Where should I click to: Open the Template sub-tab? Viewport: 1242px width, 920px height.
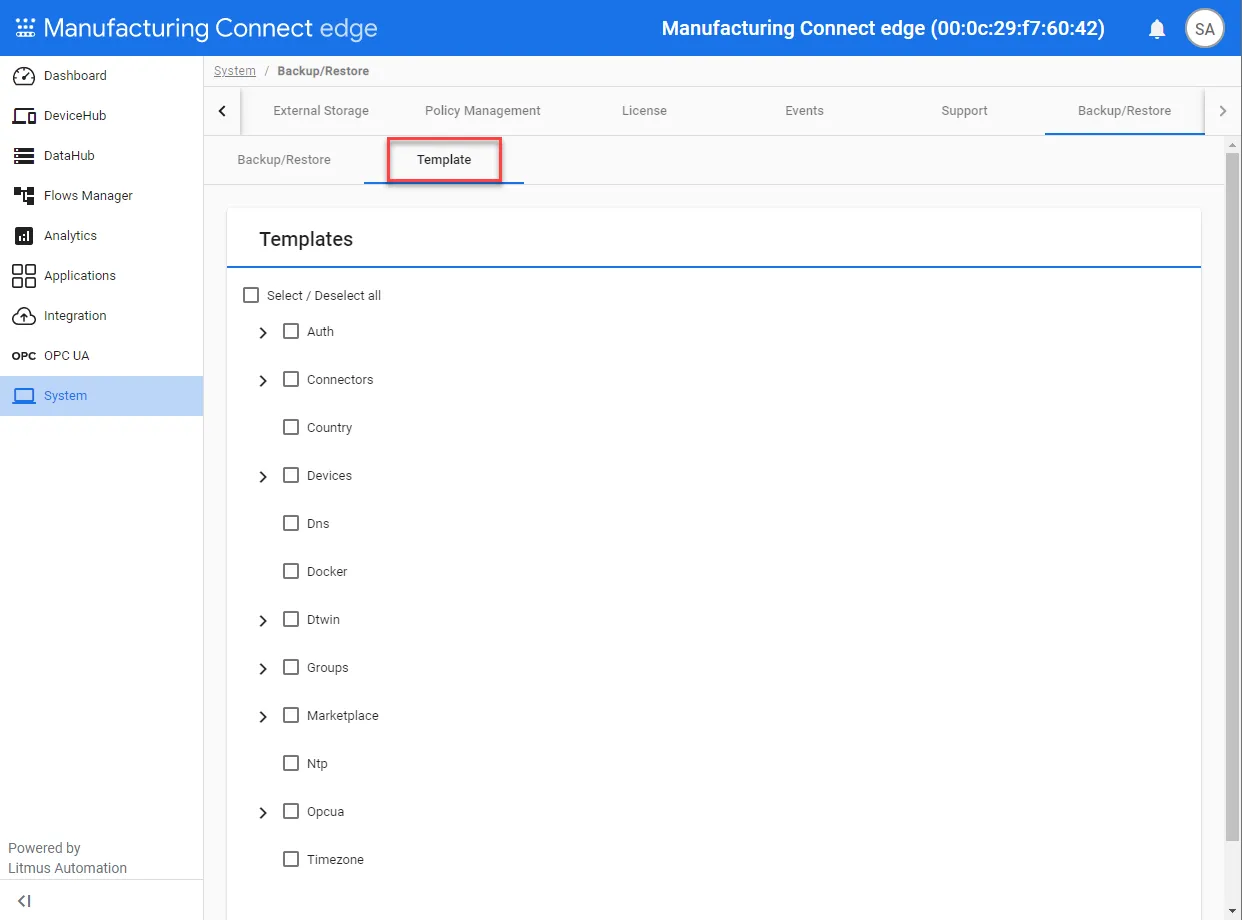coord(444,160)
